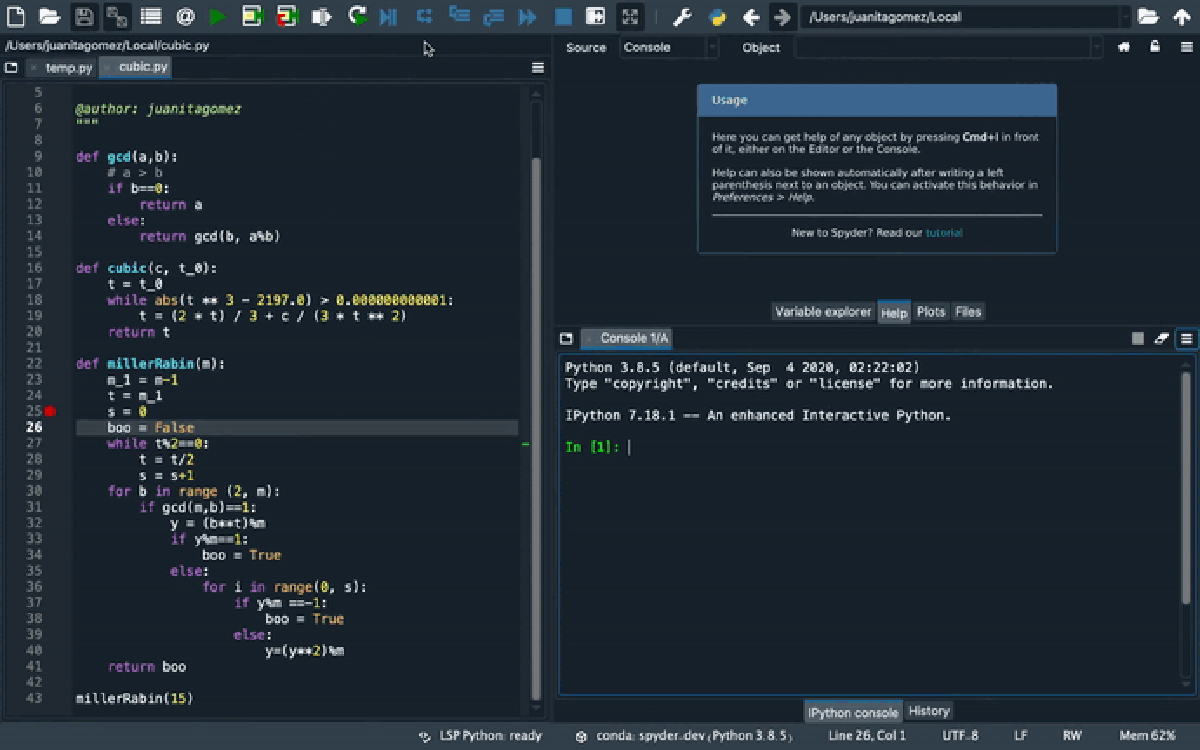Toggle breakpoint on line 25
1200x750 pixels.
coord(50,411)
